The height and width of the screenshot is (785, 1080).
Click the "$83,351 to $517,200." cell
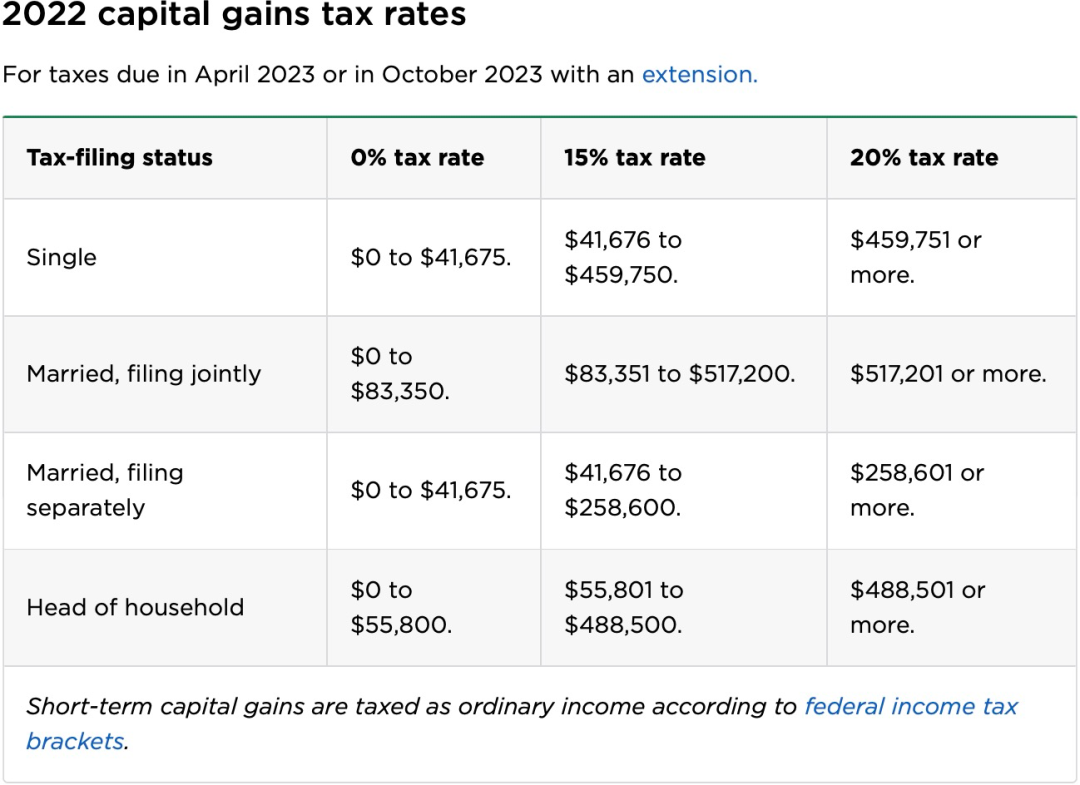coord(679,374)
